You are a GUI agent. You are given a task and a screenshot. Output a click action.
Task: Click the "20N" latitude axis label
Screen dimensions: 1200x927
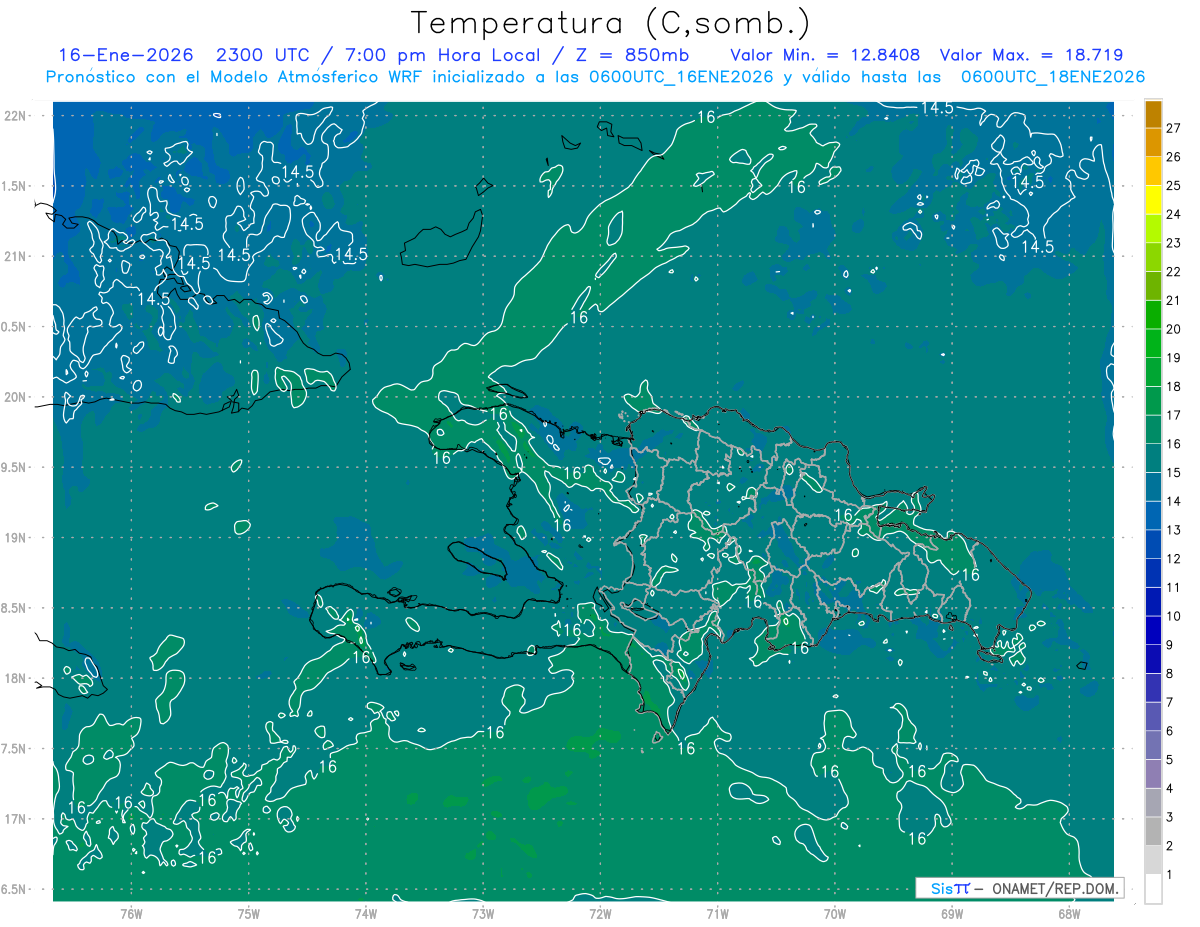tap(15, 397)
